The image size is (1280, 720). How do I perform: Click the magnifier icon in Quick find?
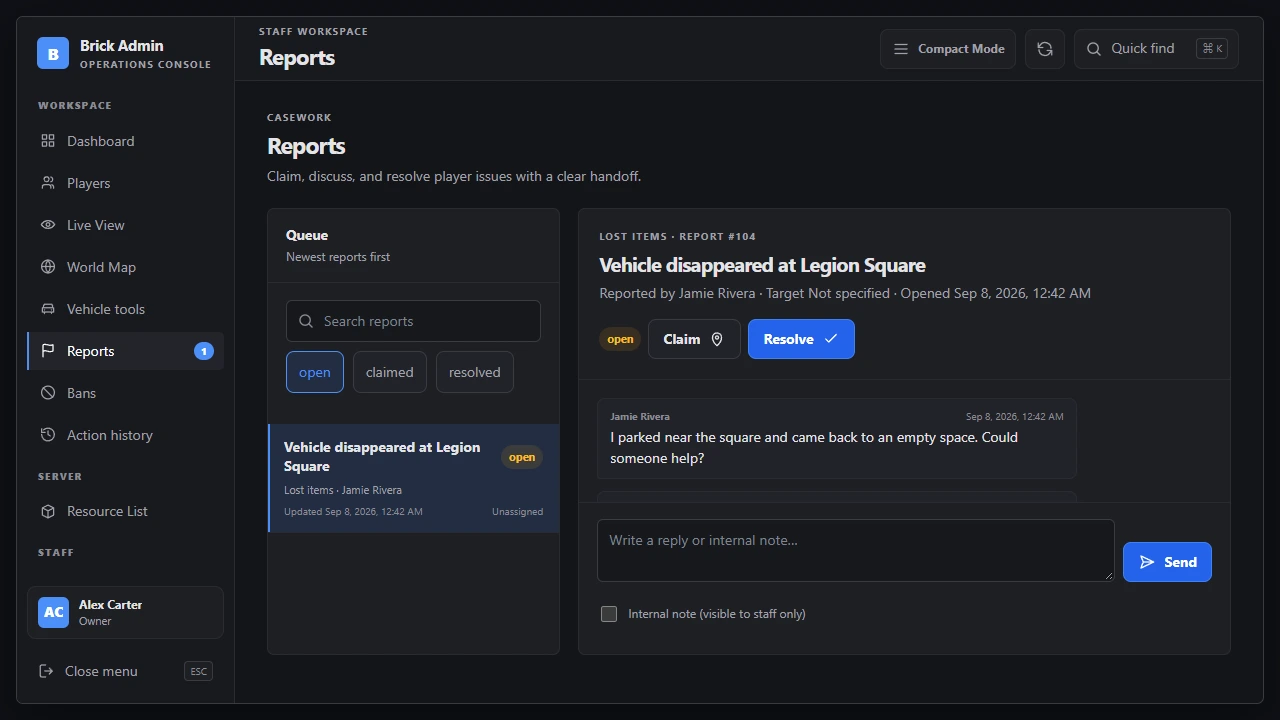pyautogui.click(x=1094, y=49)
